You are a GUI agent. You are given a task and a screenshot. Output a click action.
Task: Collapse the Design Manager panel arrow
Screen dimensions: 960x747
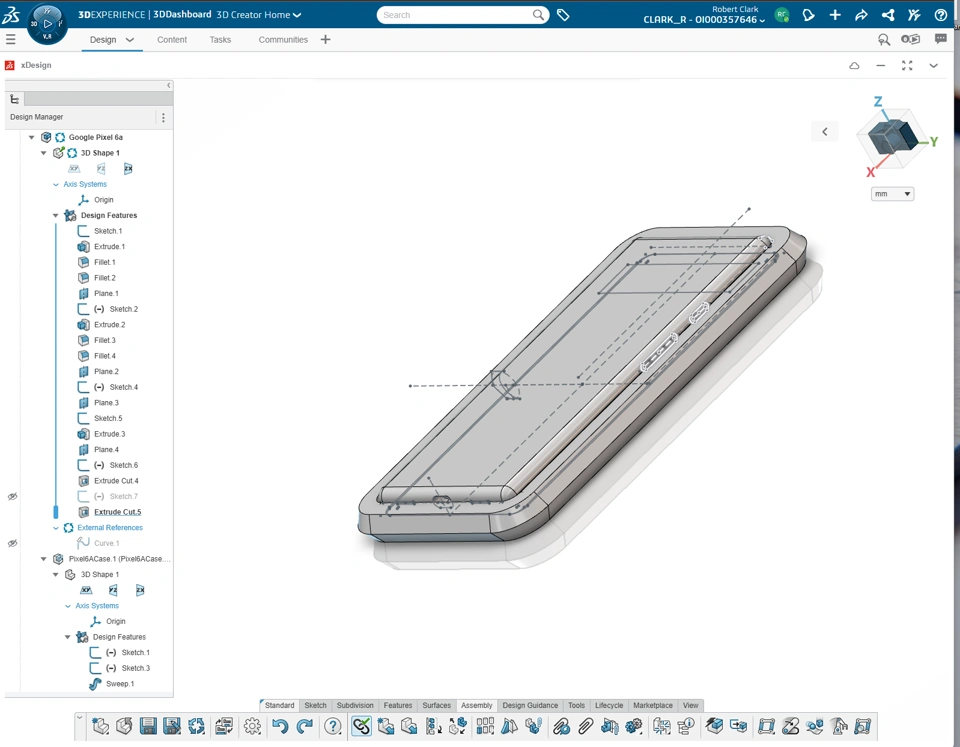click(168, 86)
